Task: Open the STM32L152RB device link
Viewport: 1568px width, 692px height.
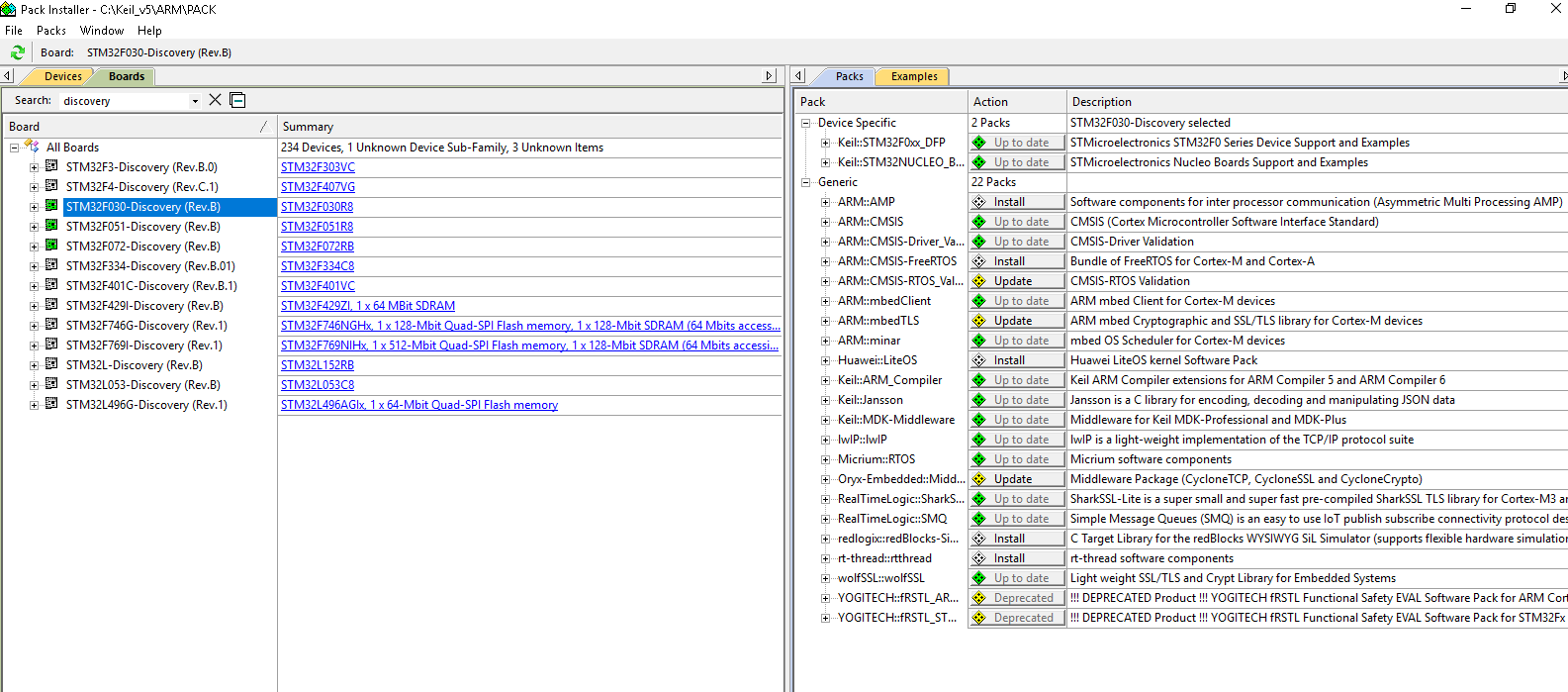Action: (317, 365)
